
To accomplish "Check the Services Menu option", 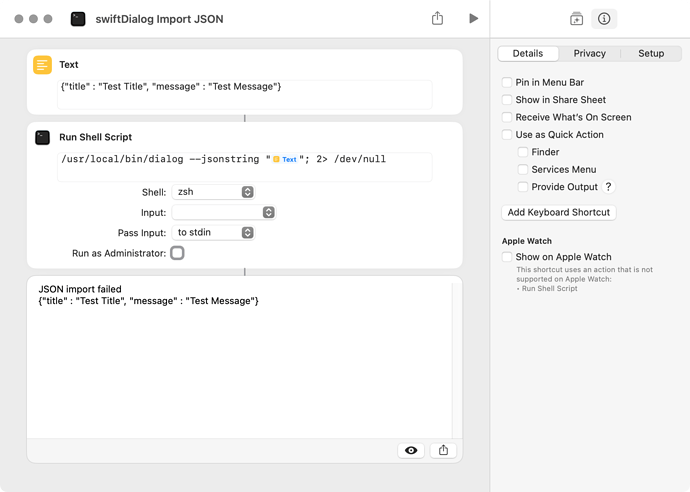I will [523, 169].
